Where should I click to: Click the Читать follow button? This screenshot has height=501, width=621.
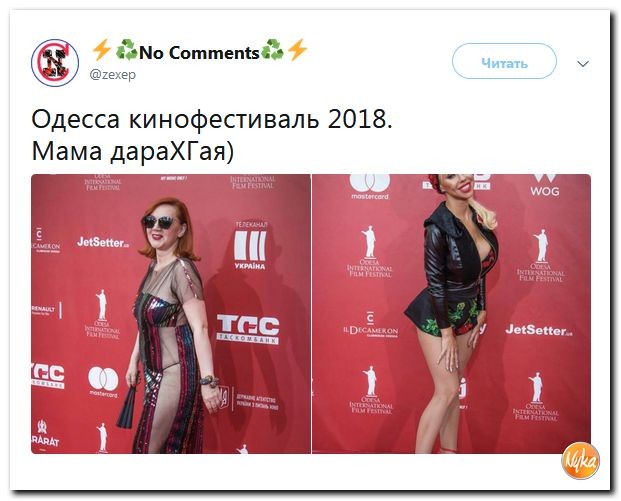point(504,63)
